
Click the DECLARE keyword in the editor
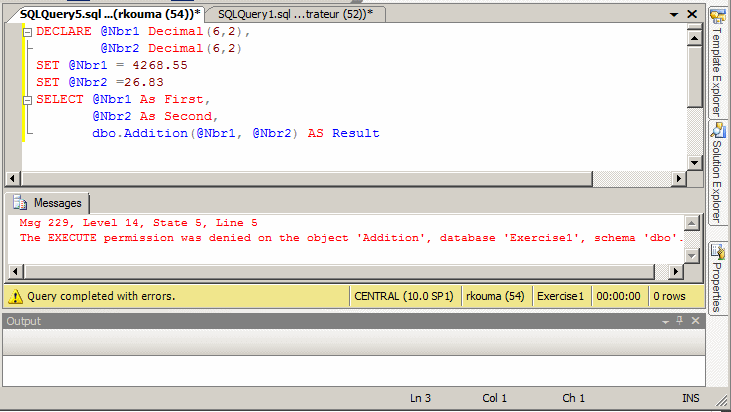[64, 32]
